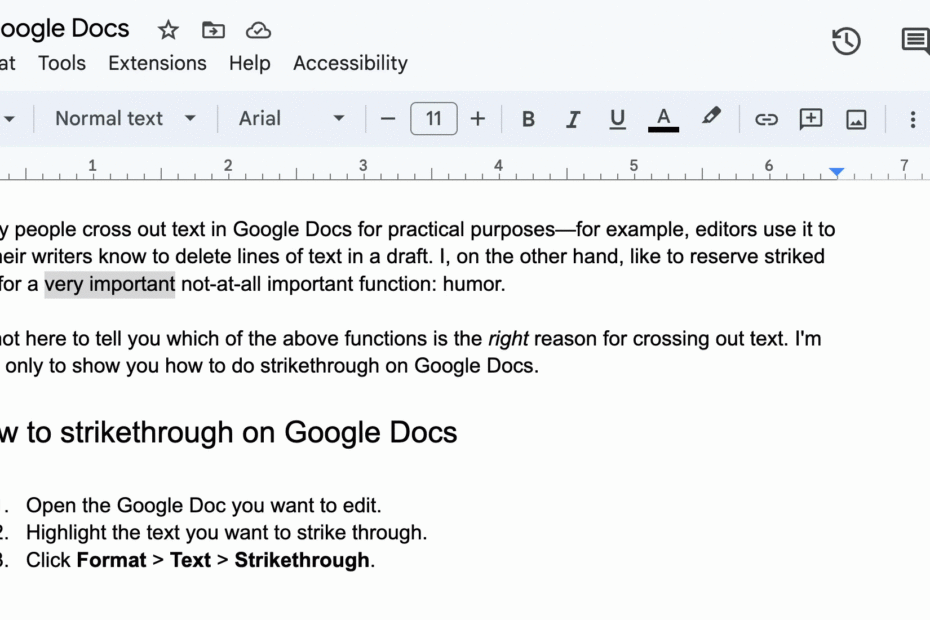Open the Help menu
This screenshot has width=930, height=620.
coord(250,63)
